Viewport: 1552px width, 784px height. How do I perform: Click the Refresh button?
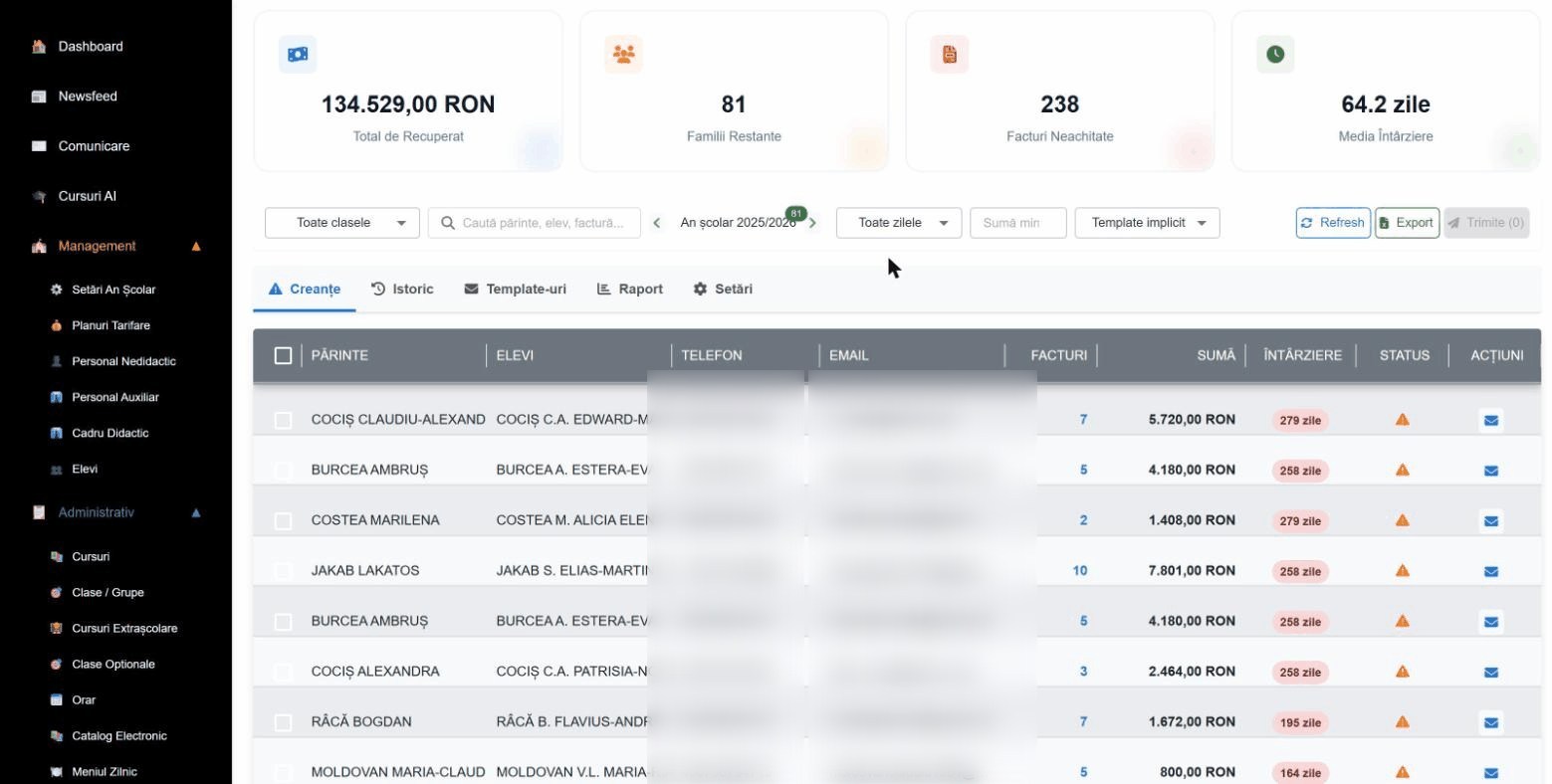(1333, 223)
